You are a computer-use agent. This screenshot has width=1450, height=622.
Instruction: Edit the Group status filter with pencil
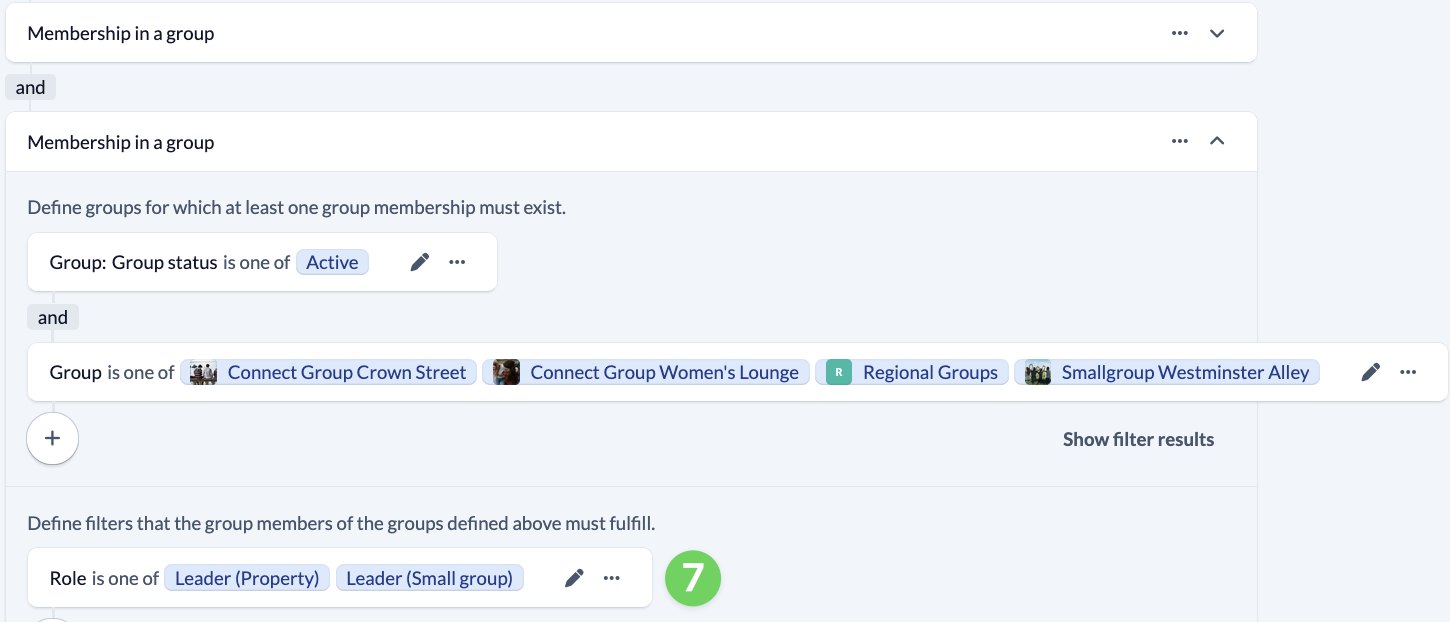coord(420,262)
